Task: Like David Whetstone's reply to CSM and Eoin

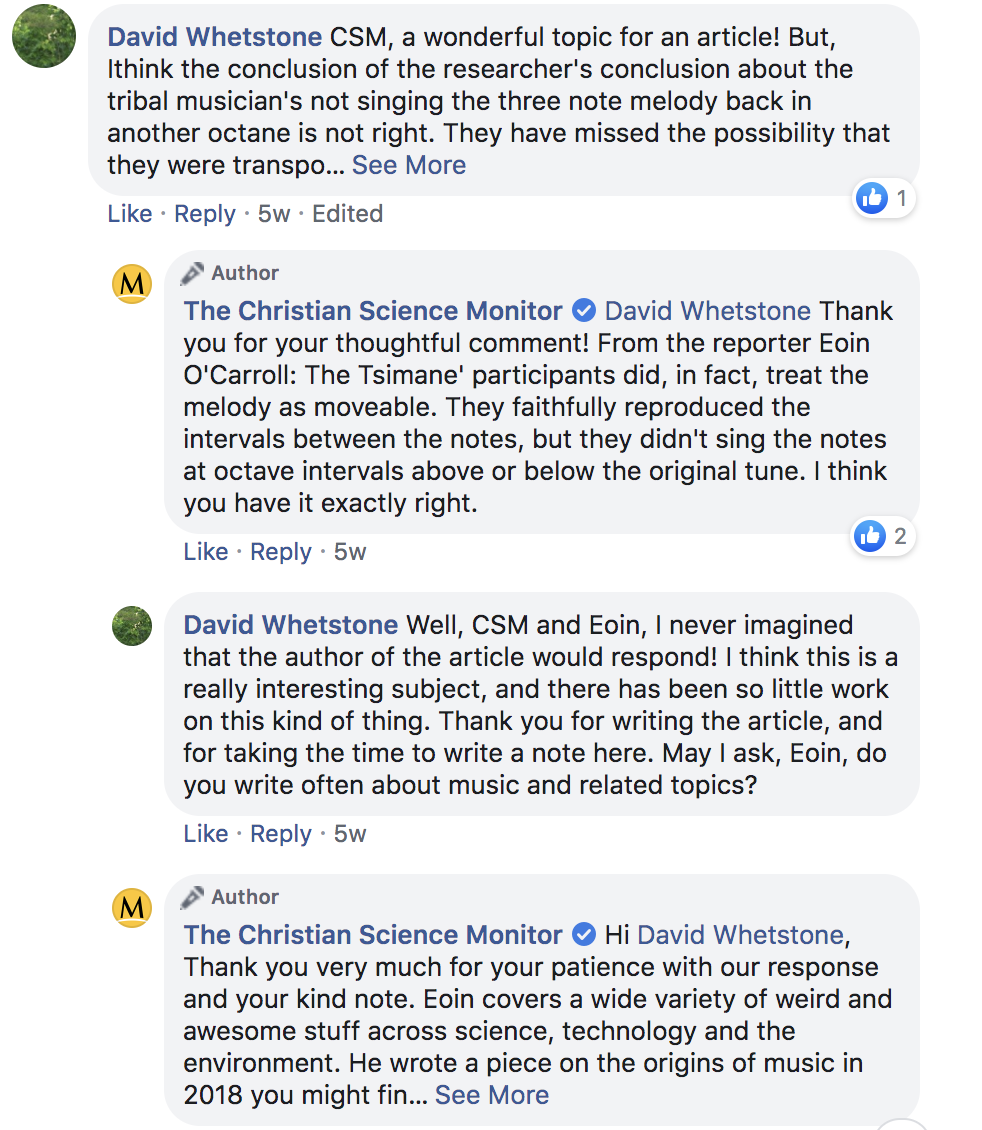Action: click(206, 834)
